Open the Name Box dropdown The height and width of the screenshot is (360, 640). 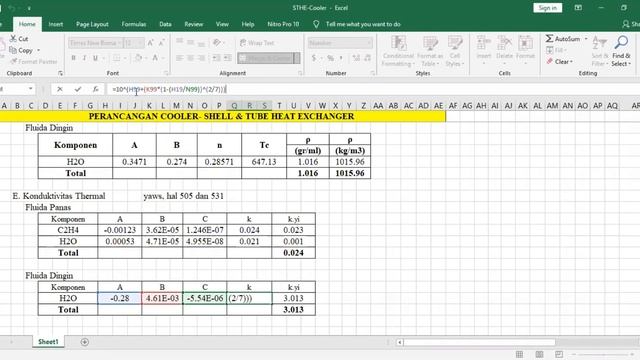(31, 89)
